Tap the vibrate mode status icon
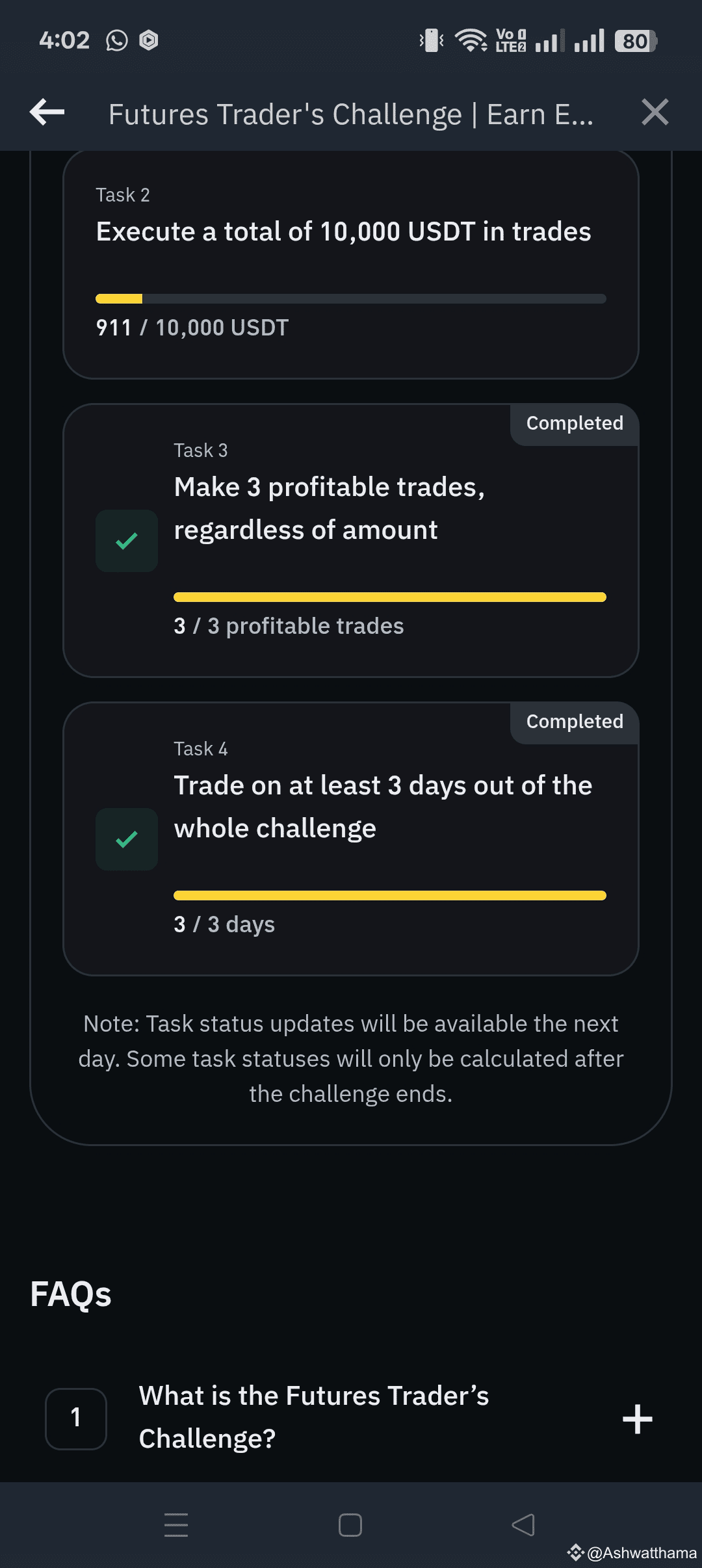702x1568 pixels. pyautogui.click(x=432, y=40)
